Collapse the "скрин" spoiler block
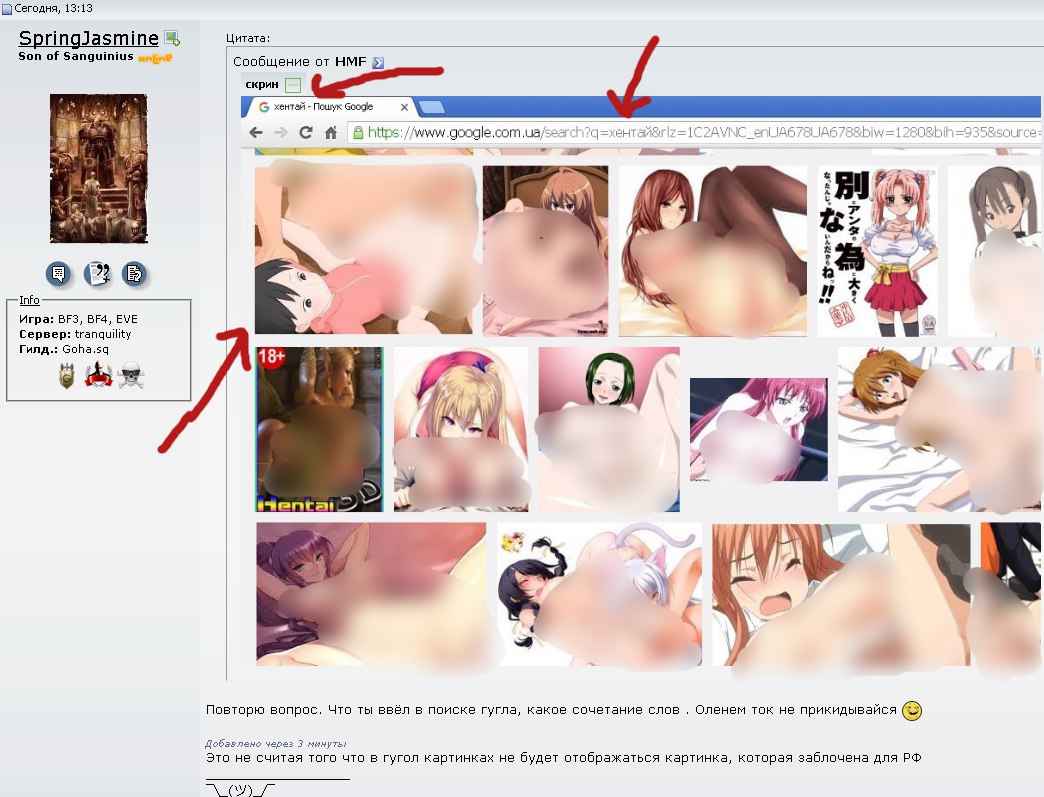1044x797 pixels. click(262, 85)
